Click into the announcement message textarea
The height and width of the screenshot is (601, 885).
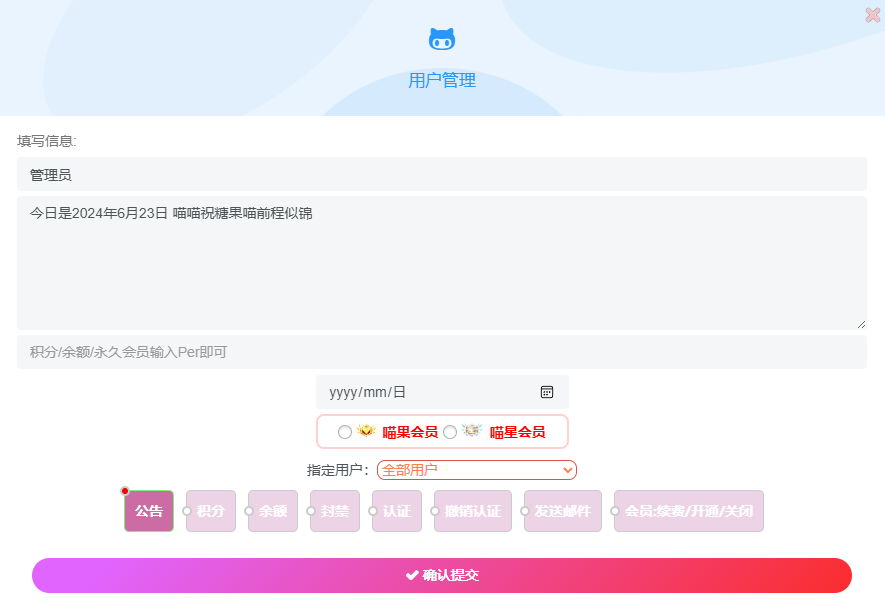[x=442, y=263]
